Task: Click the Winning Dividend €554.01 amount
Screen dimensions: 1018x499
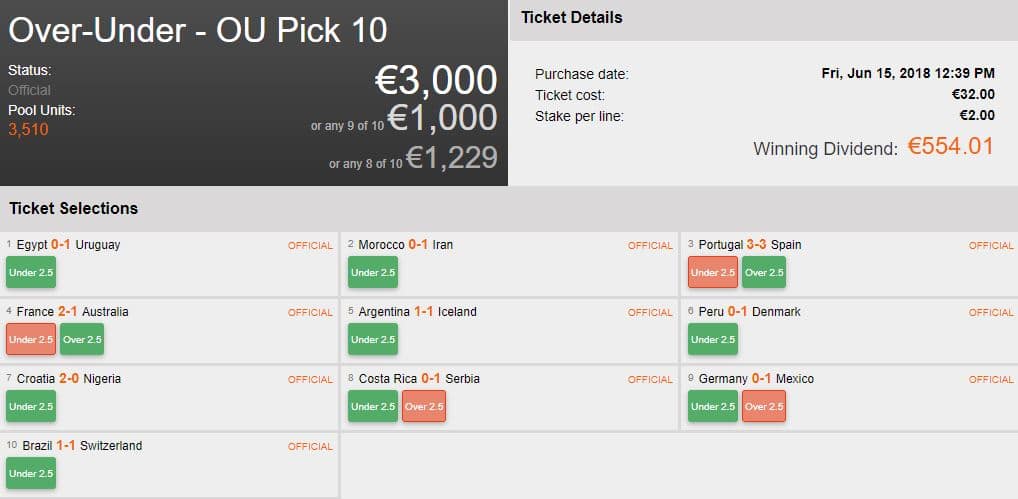Action: [x=950, y=147]
